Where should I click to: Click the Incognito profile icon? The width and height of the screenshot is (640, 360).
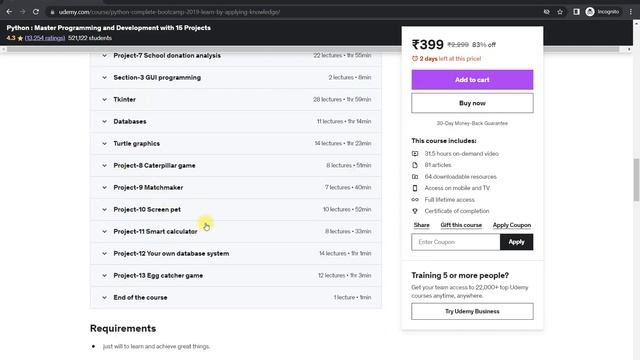pyautogui.click(x=590, y=12)
